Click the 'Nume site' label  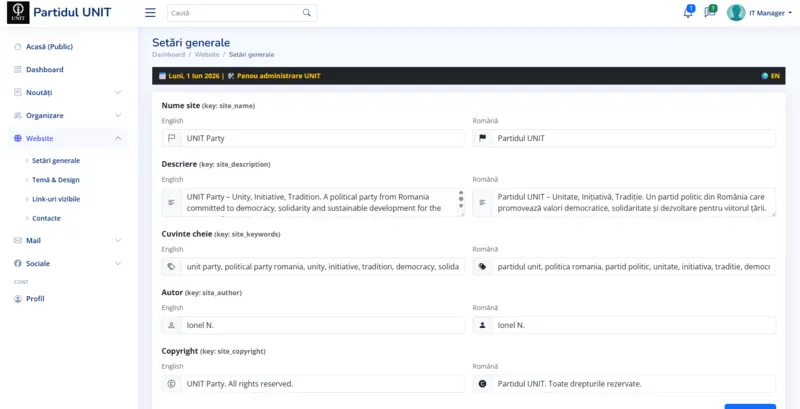[x=181, y=106]
